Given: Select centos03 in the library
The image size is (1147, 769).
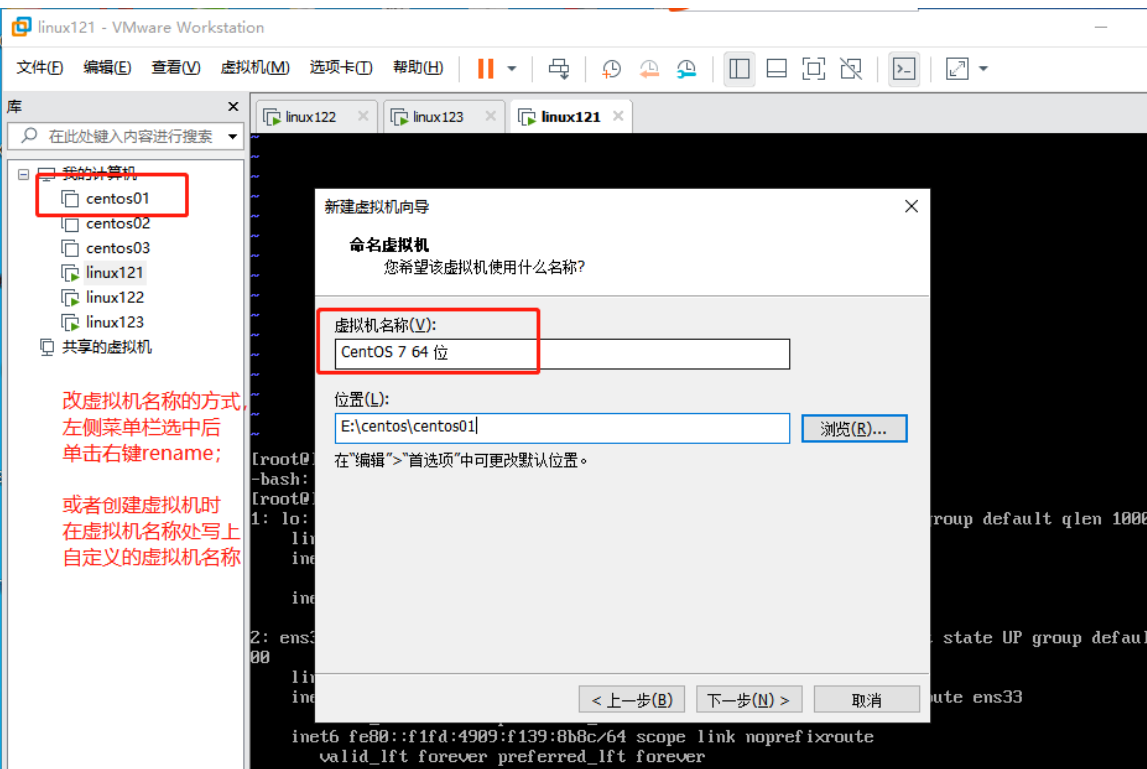Looking at the screenshot, I should pos(117,248).
